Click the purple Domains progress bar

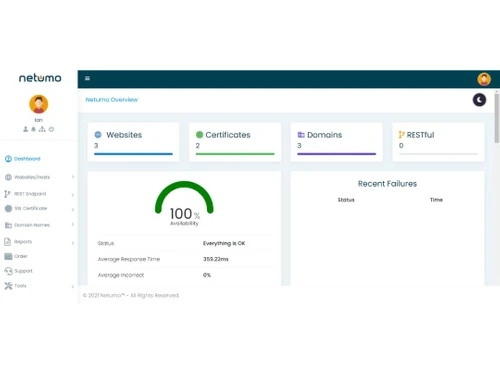click(x=337, y=154)
